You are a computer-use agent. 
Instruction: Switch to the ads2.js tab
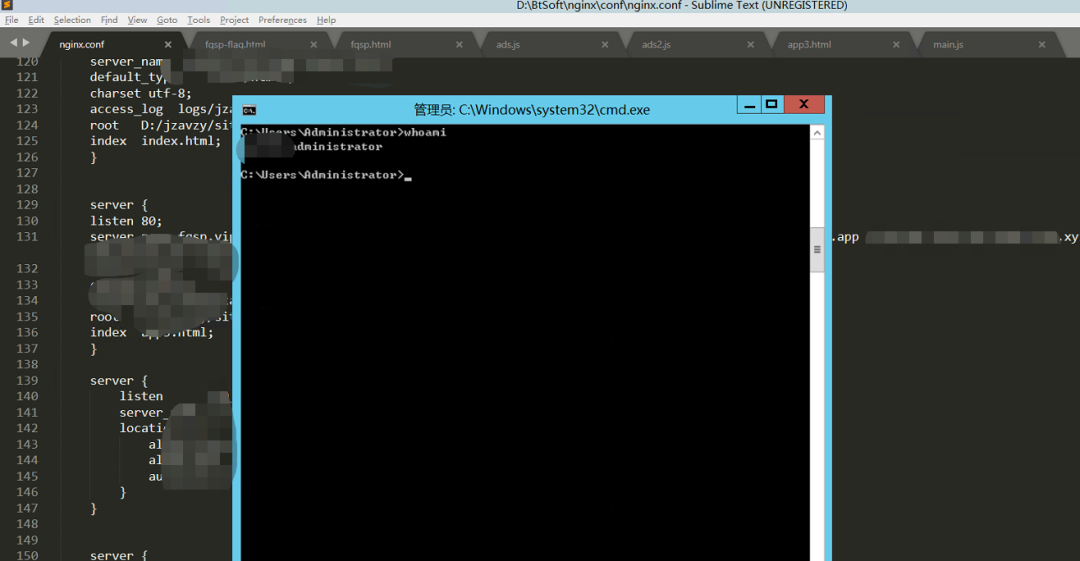click(x=656, y=45)
